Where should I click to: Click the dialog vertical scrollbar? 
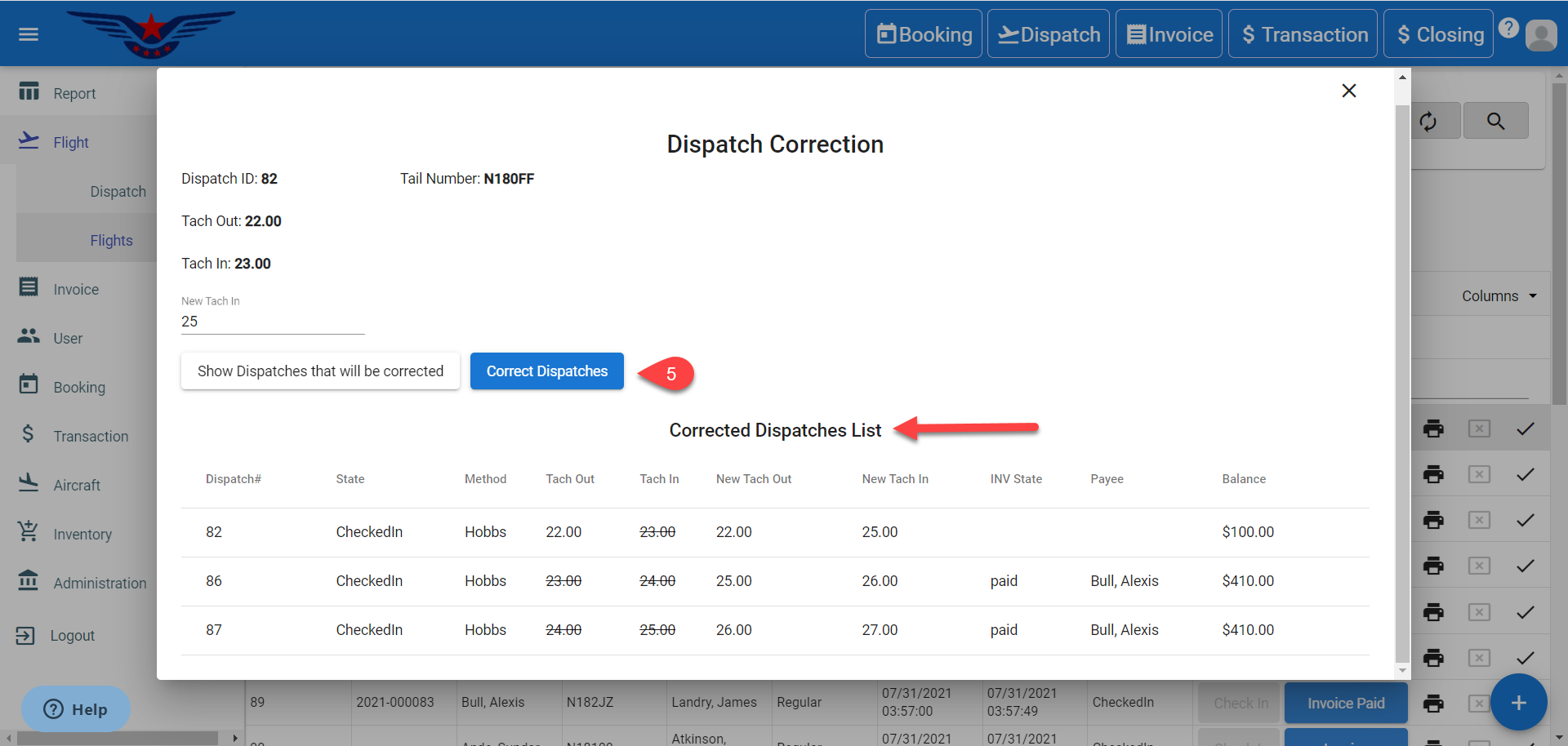tap(1402, 384)
